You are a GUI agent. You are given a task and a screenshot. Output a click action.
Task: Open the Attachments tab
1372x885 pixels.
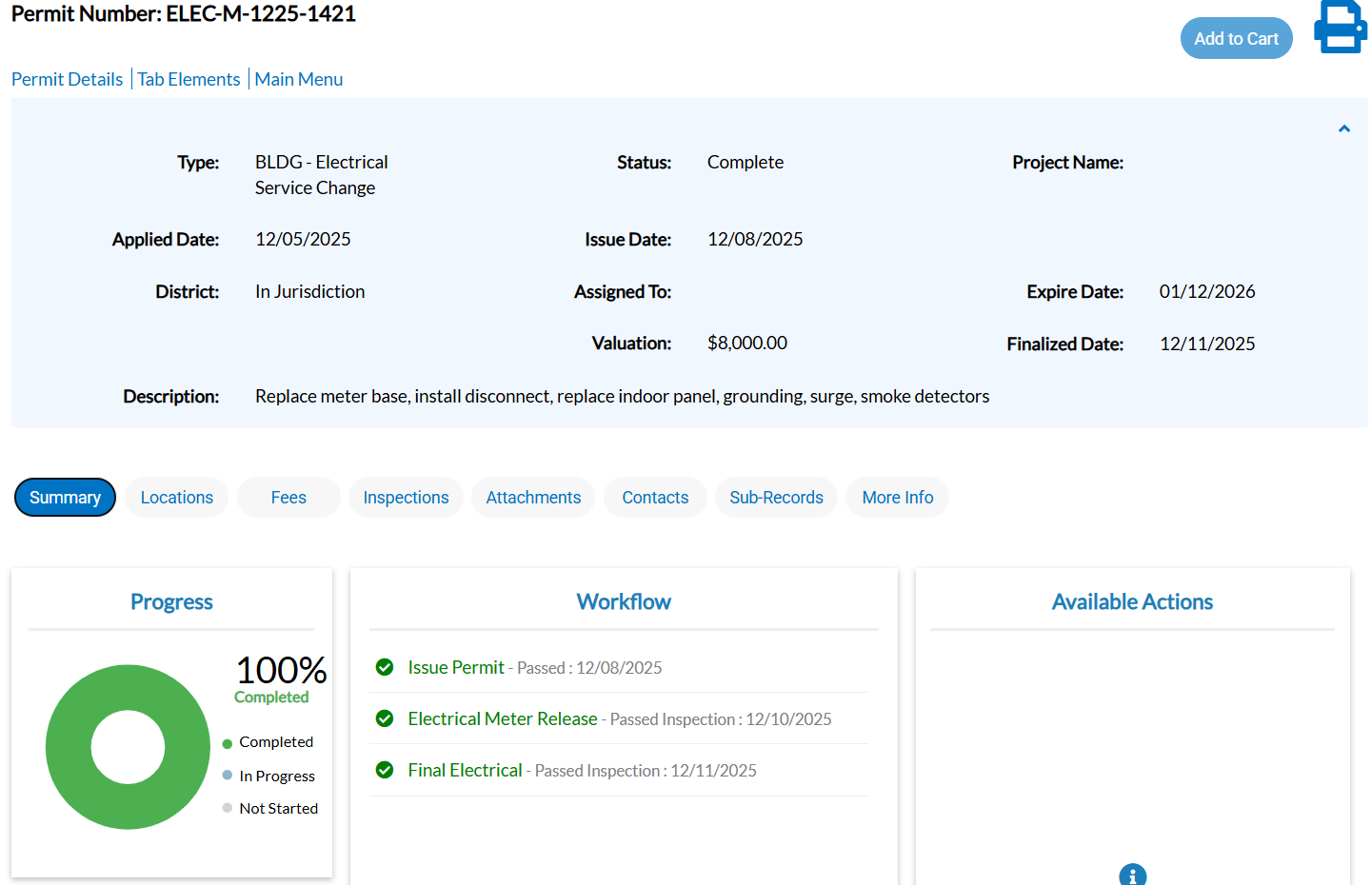point(533,498)
